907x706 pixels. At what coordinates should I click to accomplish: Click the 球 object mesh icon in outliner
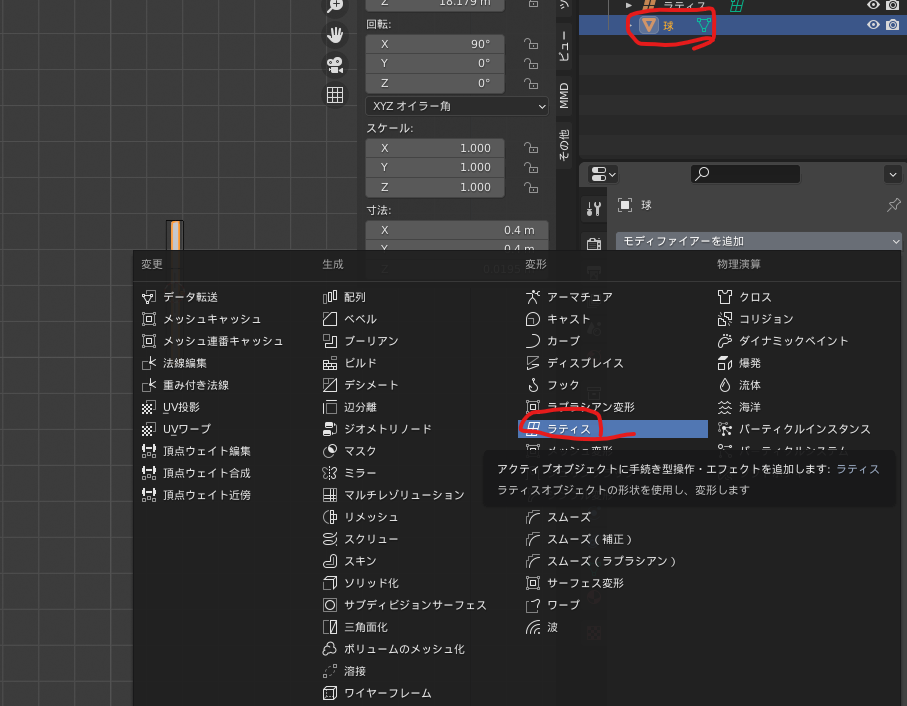(x=648, y=25)
